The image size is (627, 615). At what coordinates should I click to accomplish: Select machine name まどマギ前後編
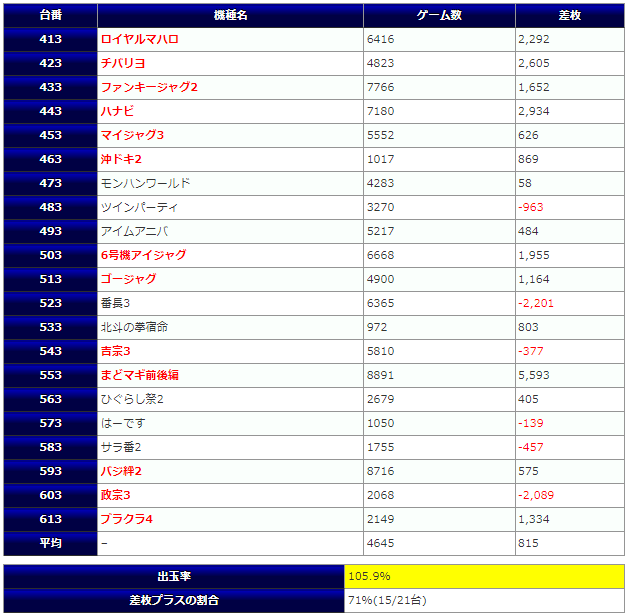140,375
